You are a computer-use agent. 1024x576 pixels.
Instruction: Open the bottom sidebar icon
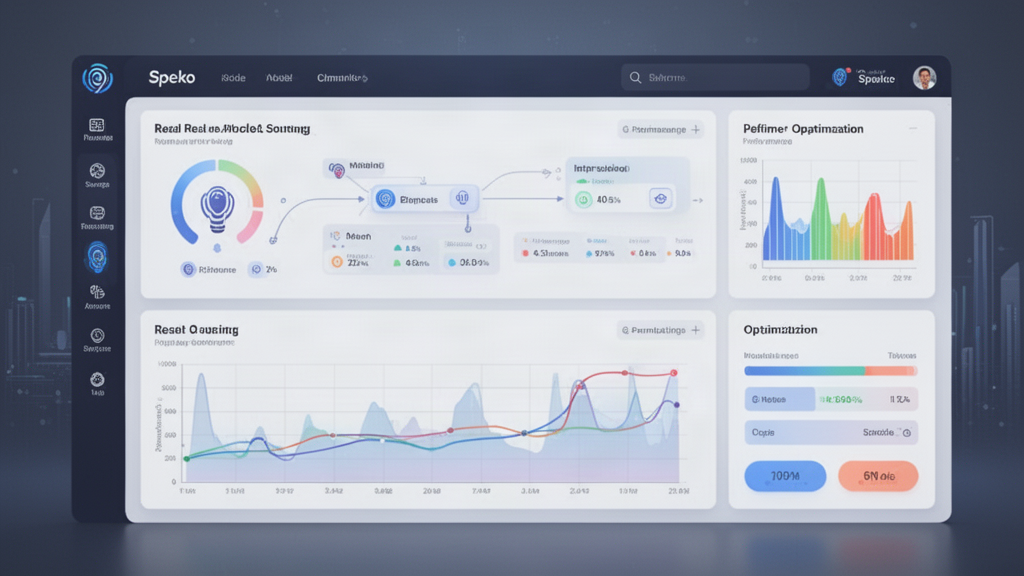click(97, 379)
